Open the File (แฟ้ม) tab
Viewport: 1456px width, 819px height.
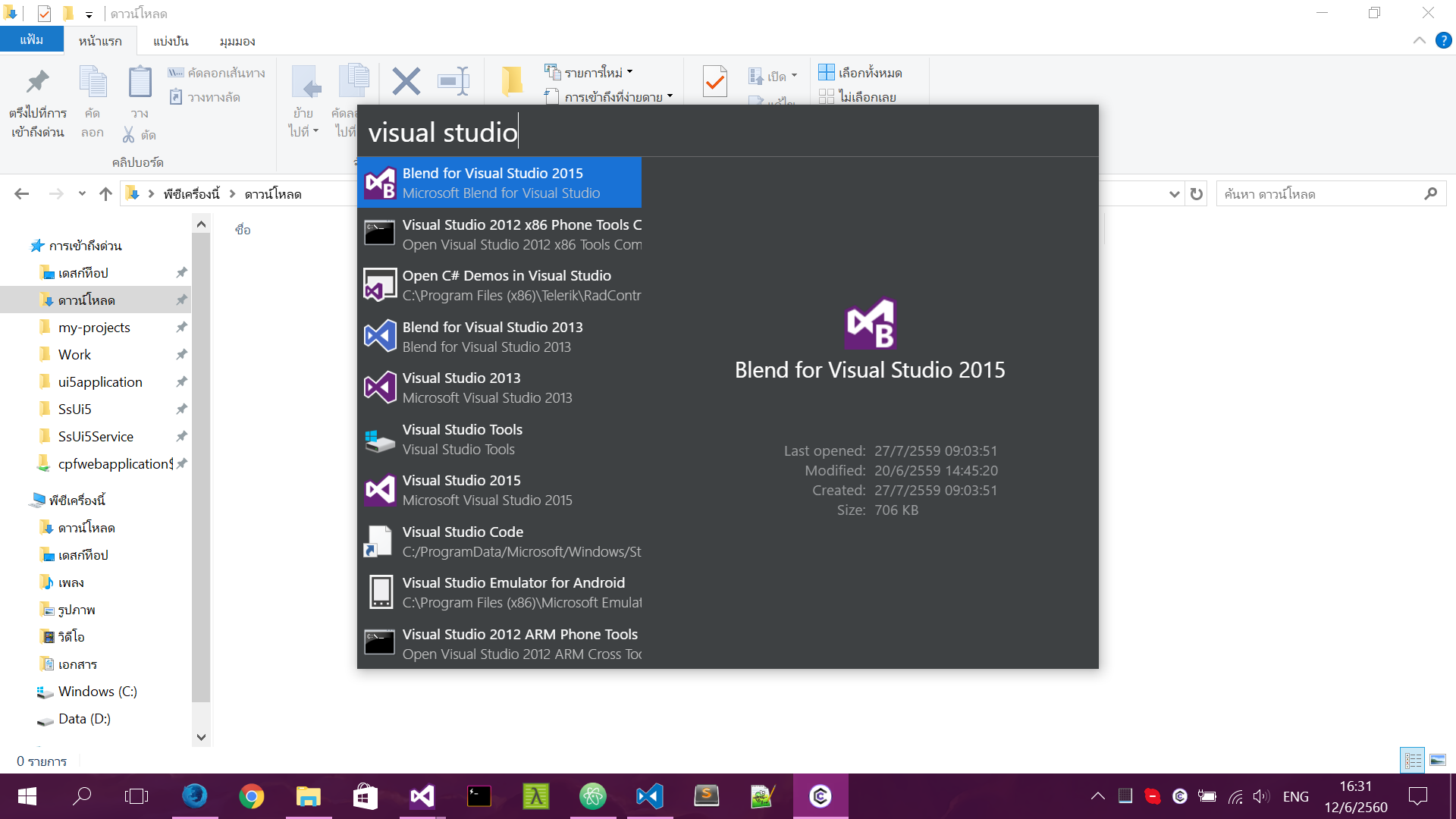point(31,39)
